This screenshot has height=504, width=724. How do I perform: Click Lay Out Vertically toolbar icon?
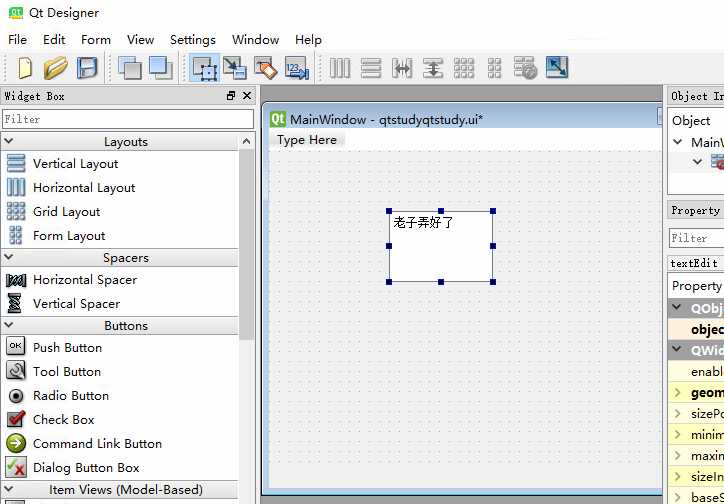(x=371, y=68)
